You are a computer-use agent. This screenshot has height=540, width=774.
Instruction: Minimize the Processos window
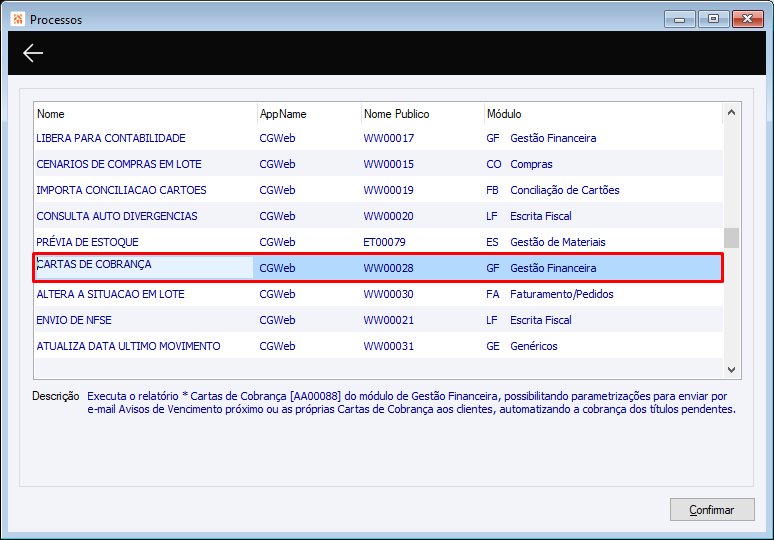coord(680,19)
